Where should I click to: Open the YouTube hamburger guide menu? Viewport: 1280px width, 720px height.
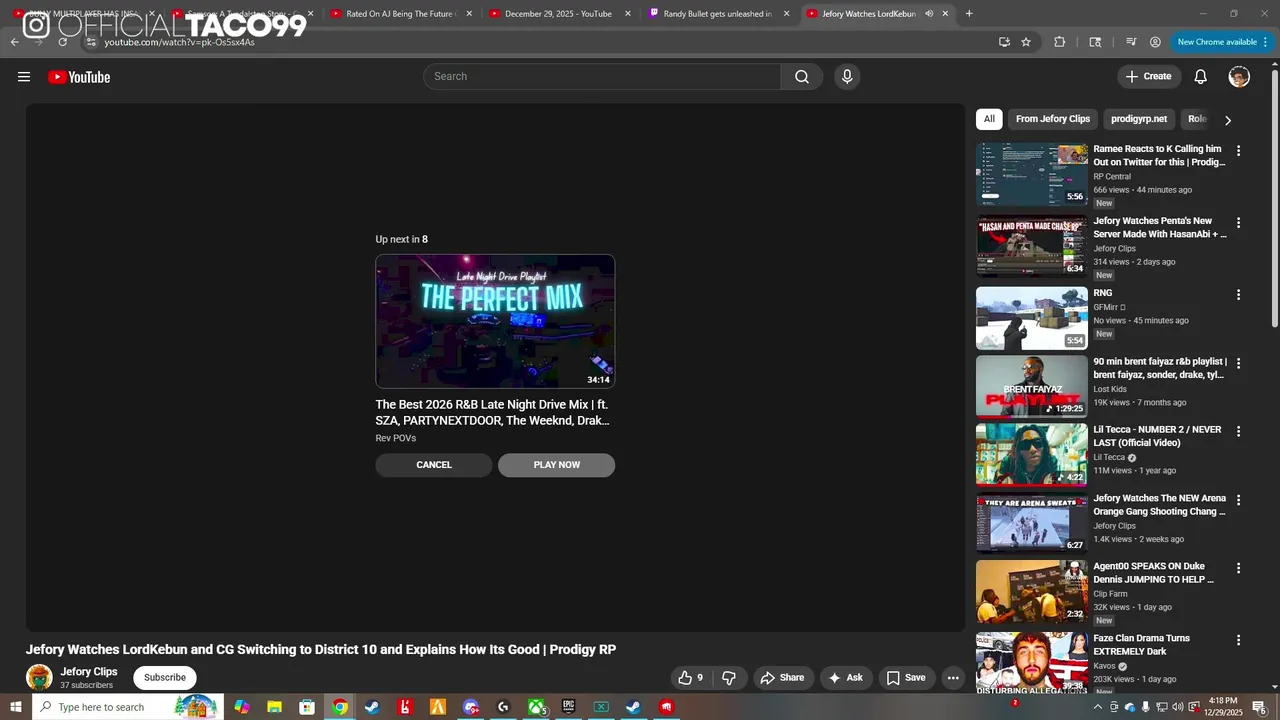click(24, 77)
